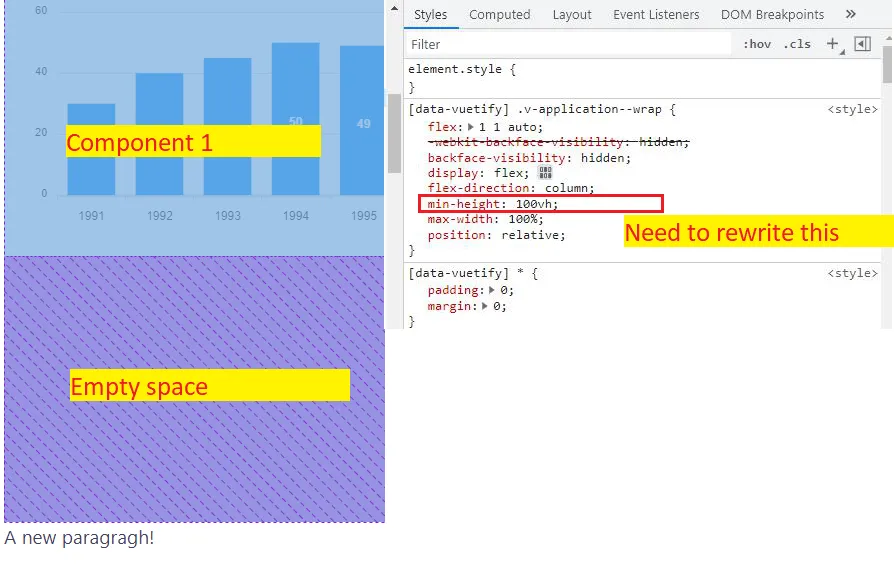Click the 'A new paragragh!' text
The image size is (894, 572).
click(79, 538)
